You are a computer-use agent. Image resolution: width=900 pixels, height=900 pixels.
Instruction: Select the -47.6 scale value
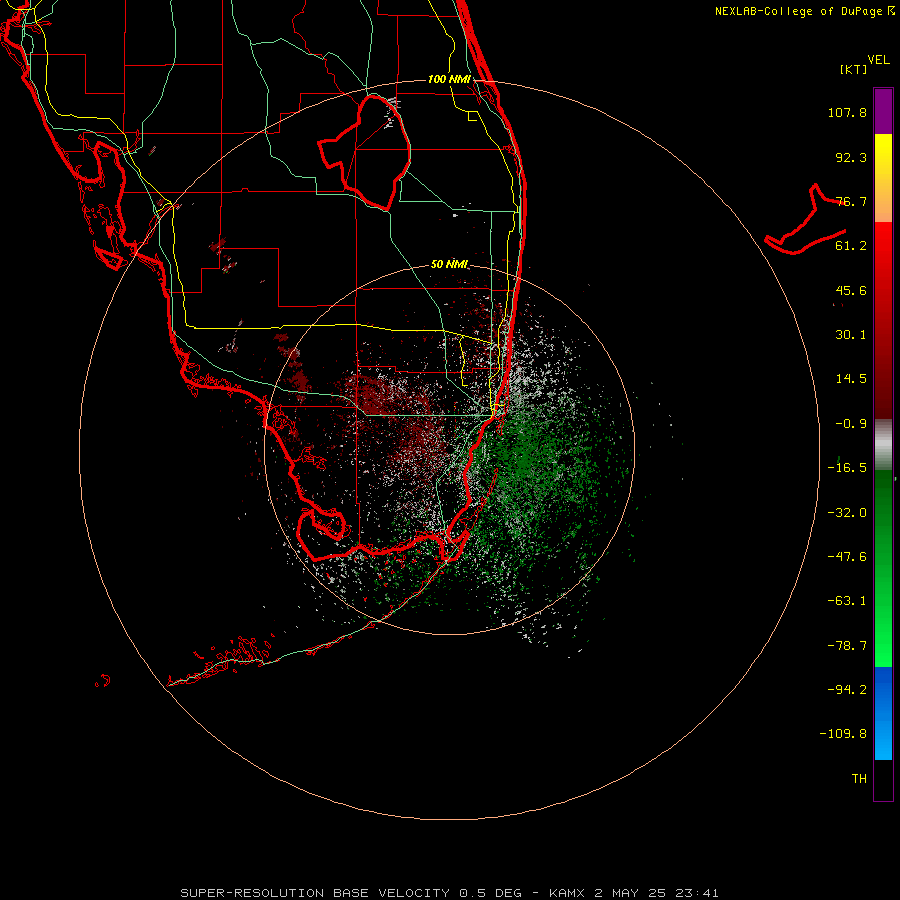coord(847,557)
